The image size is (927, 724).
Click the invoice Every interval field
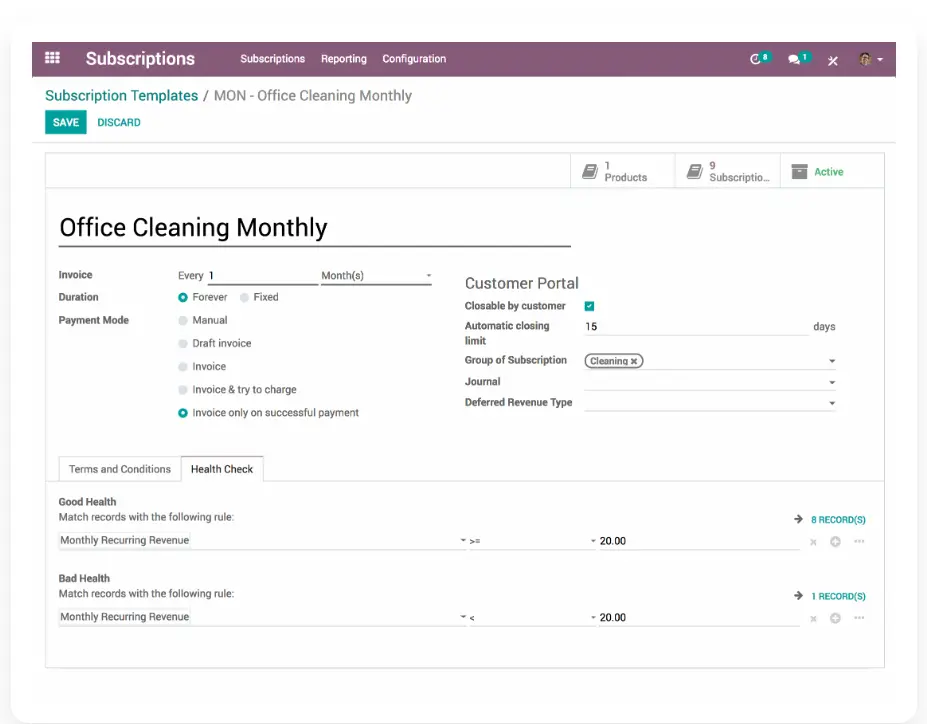point(262,275)
